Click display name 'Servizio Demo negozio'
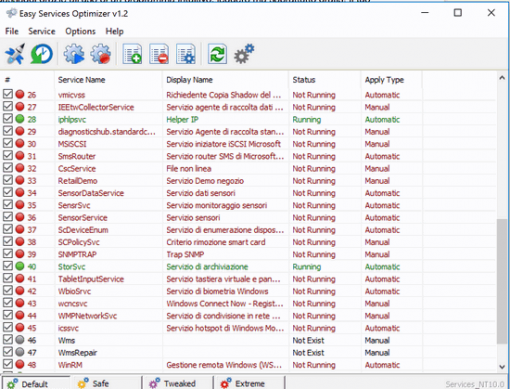The width and height of the screenshot is (510, 389). tap(205, 181)
